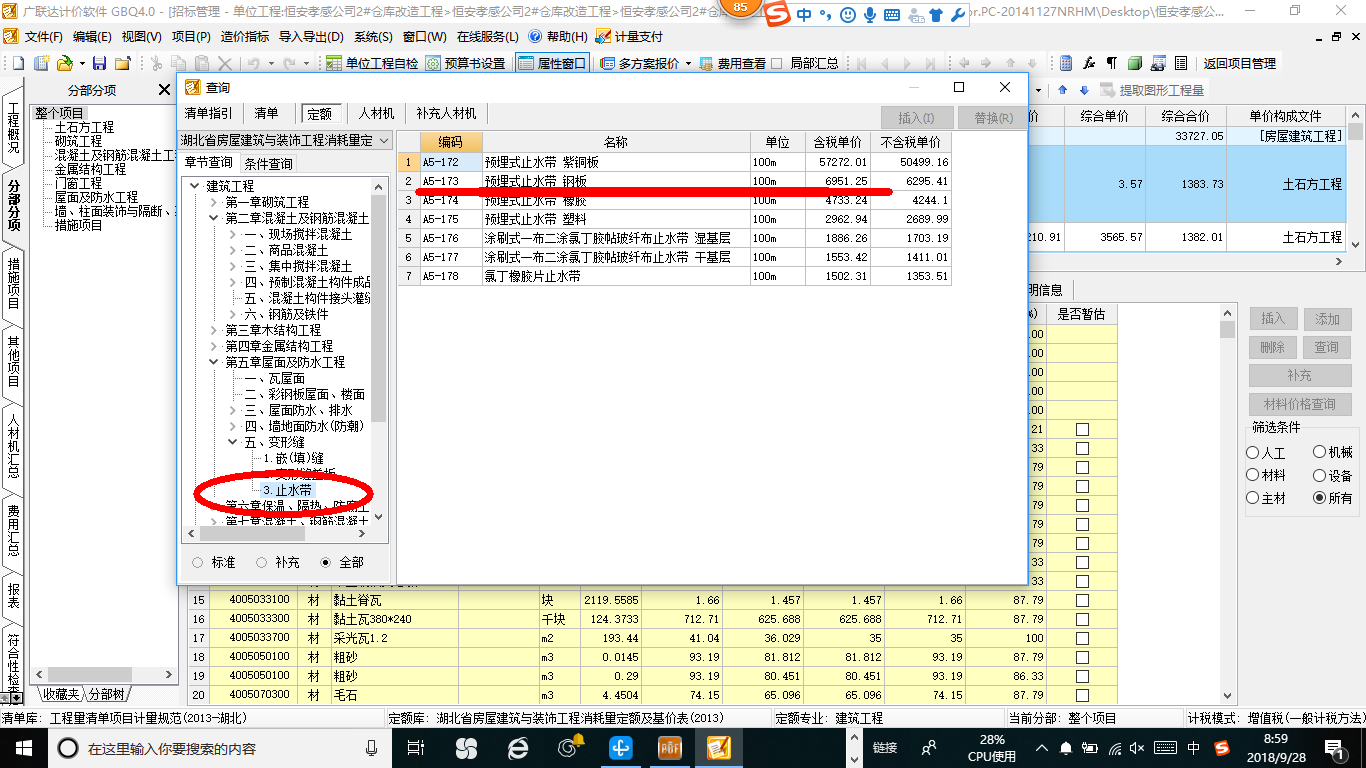Click the microphone in taskbar search

[372, 747]
